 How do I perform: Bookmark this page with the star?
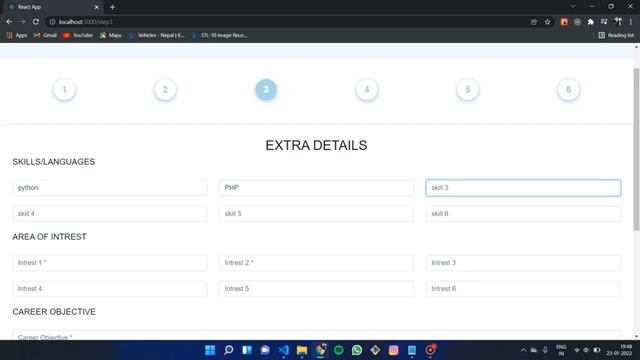(547, 22)
